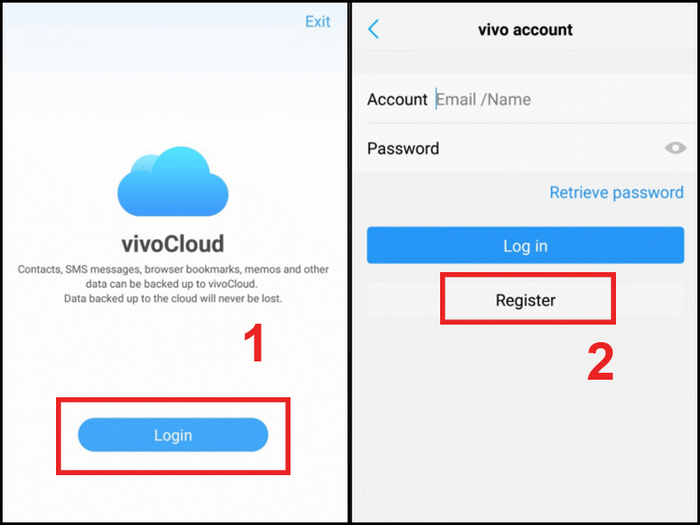Open the Retrieve password link
This screenshot has width=700, height=525.
(616, 192)
